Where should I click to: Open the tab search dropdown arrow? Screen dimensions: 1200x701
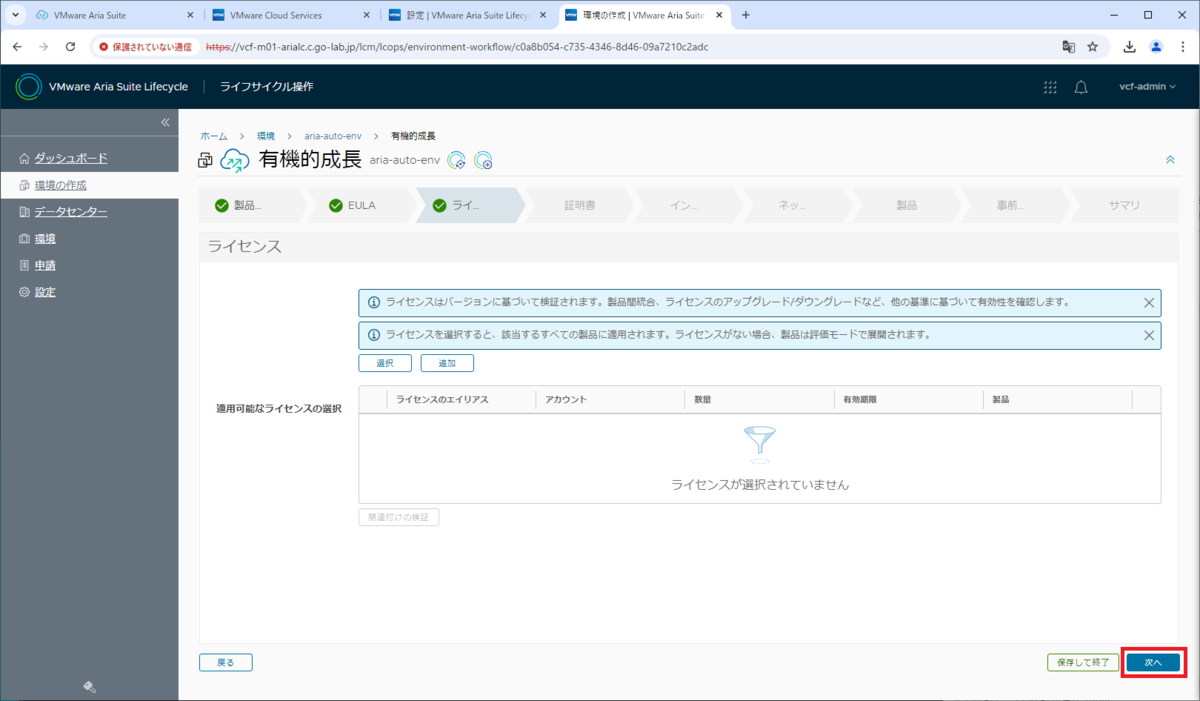point(15,15)
